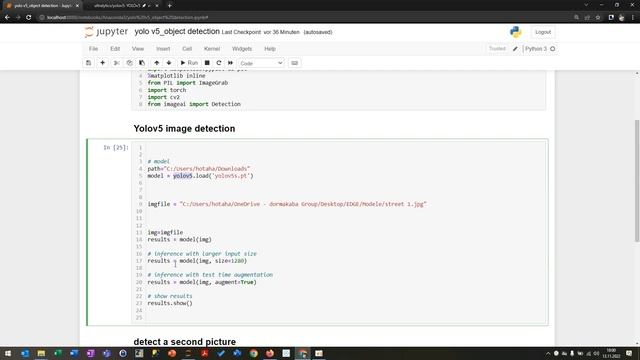The height and width of the screenshot is (360, 640).
Task: Click the Python logo icon
Action: click(x=516, y=32)
